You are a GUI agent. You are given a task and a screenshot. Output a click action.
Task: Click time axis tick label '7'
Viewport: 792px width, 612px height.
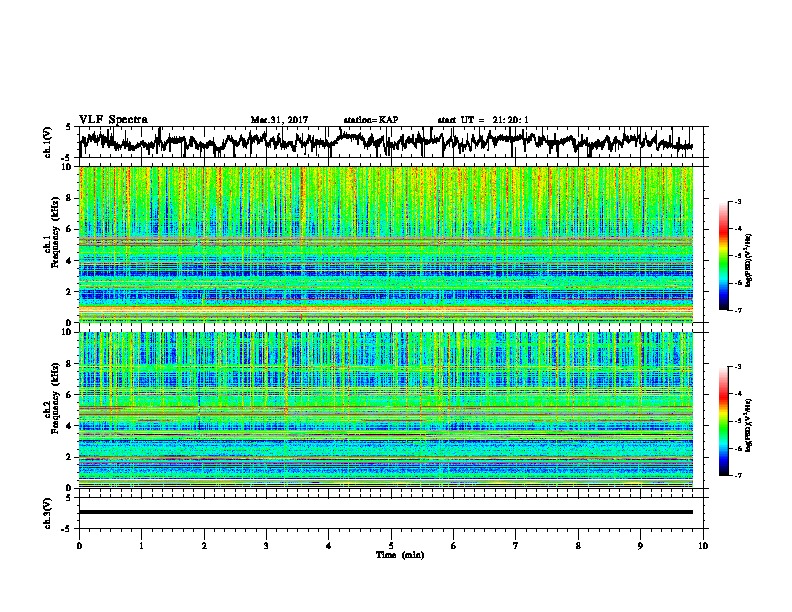click(516, 546)
